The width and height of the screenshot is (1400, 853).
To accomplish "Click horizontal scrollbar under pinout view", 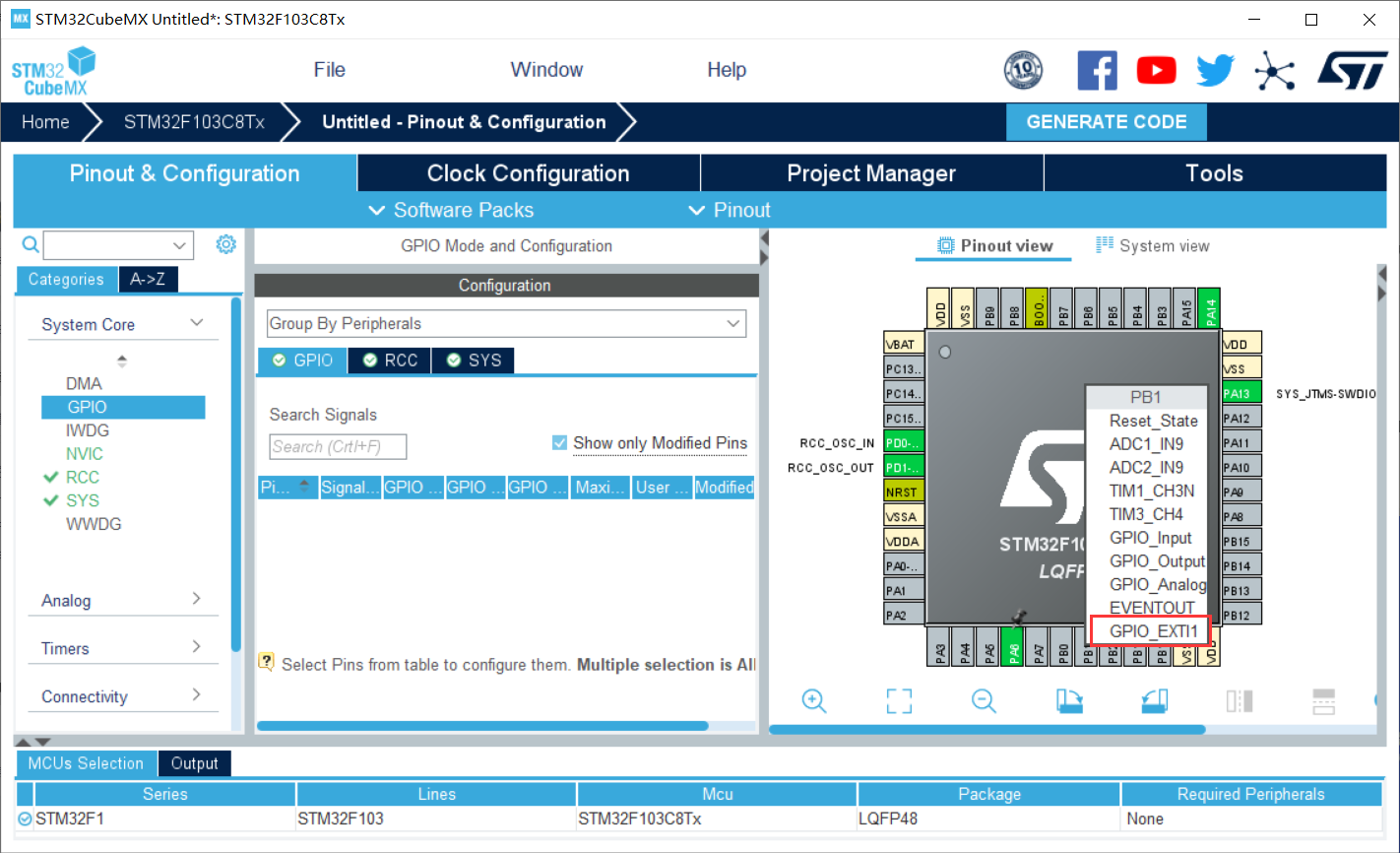I will pos(986,730).
